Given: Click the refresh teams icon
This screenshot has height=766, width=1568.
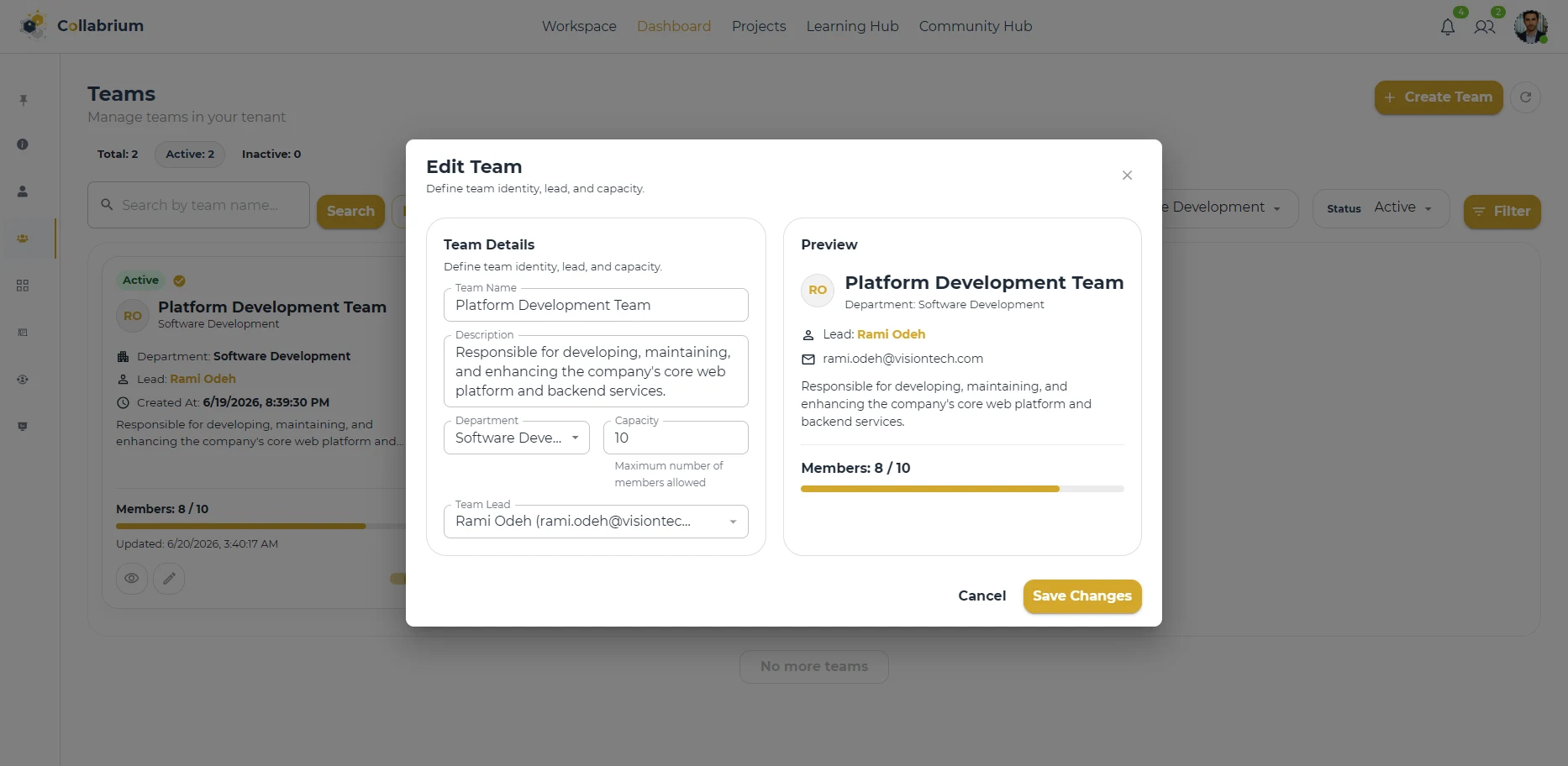Looking at the screenshot, I should point(1525,97).
